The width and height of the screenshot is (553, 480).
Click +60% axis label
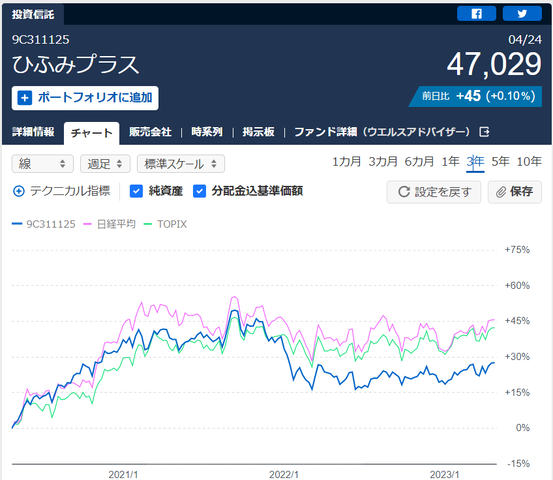click(x=517, y=286)
